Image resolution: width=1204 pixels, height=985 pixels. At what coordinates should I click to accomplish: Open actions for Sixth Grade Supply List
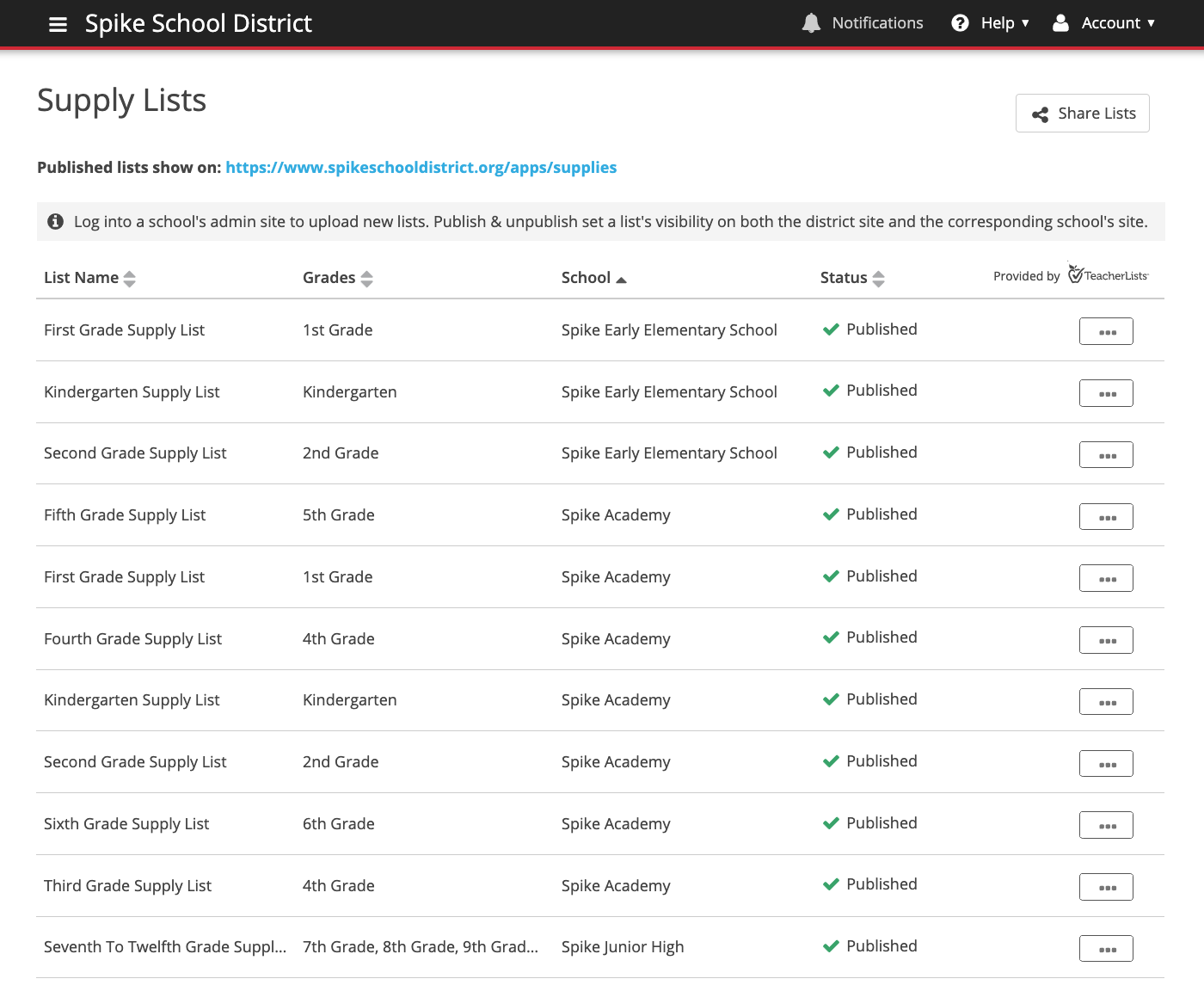coord(1106,824)
